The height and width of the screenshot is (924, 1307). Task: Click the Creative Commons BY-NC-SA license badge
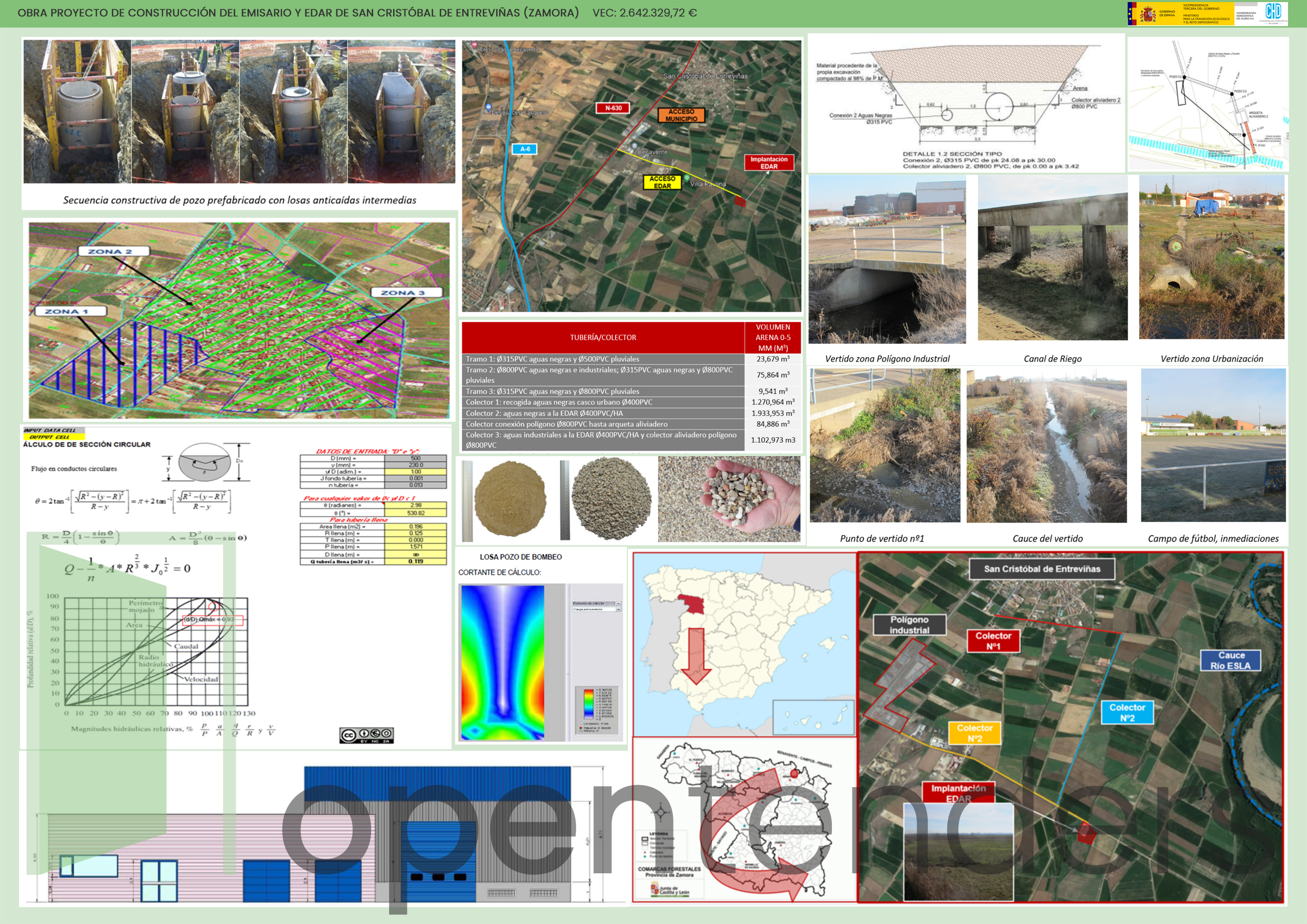click(x=366, y=735)
